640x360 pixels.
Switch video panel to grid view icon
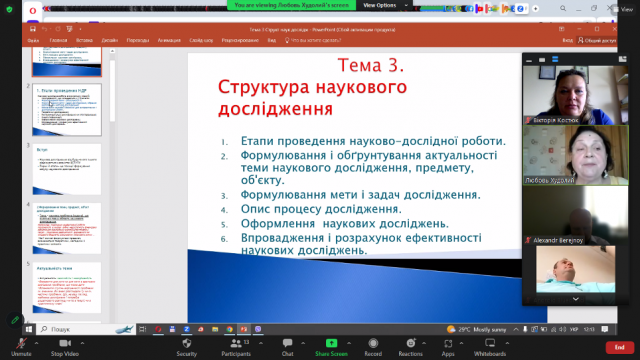coord(622,60)
